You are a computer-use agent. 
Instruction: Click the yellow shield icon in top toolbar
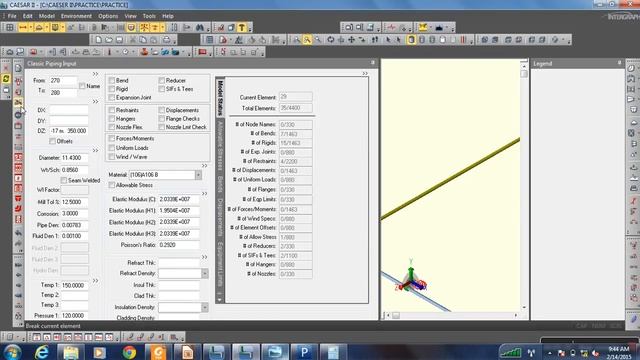pyautogui.click(x=131, y=27)
